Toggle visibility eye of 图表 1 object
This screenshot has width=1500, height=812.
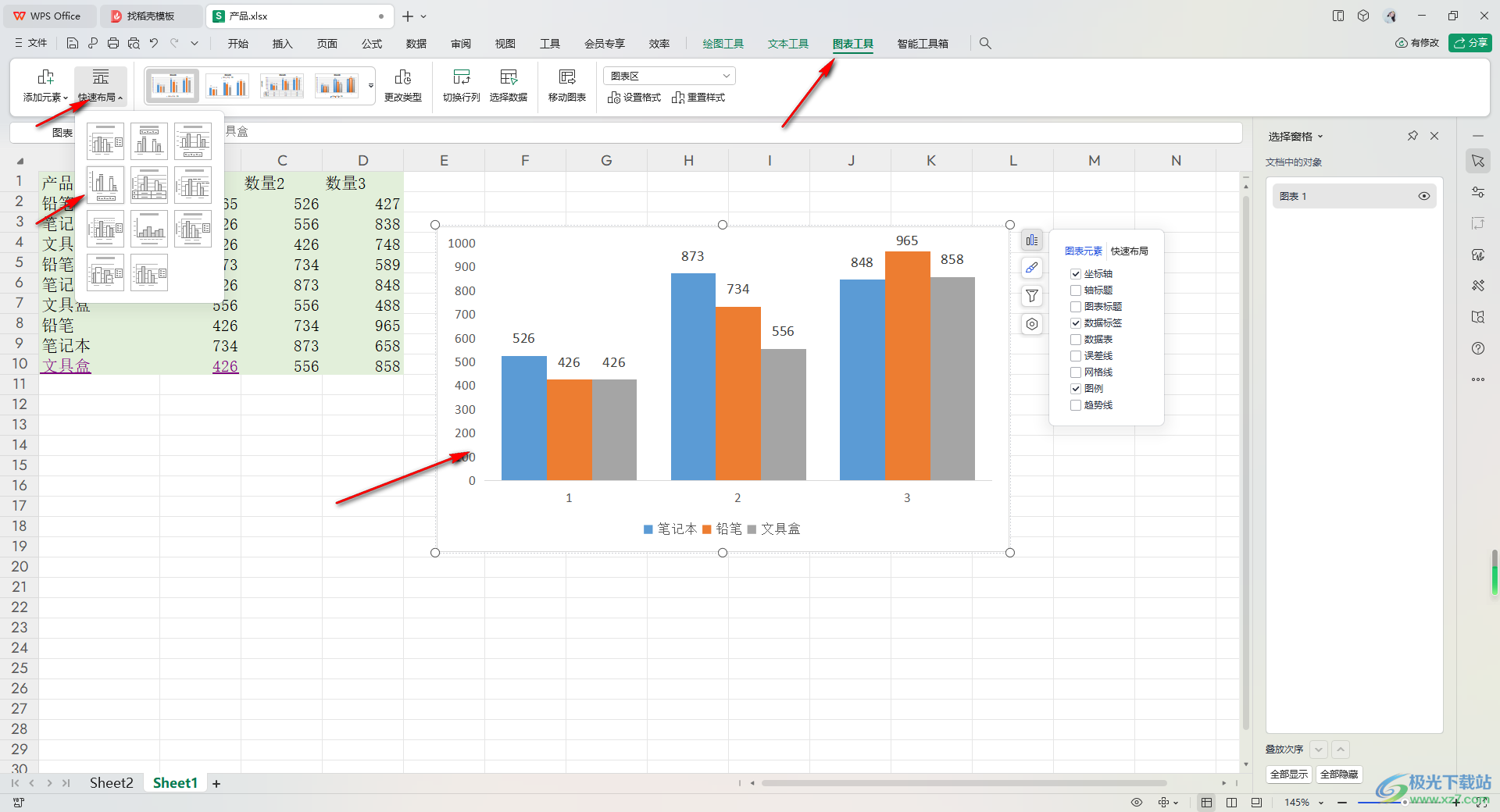[x=1424, y=196]
